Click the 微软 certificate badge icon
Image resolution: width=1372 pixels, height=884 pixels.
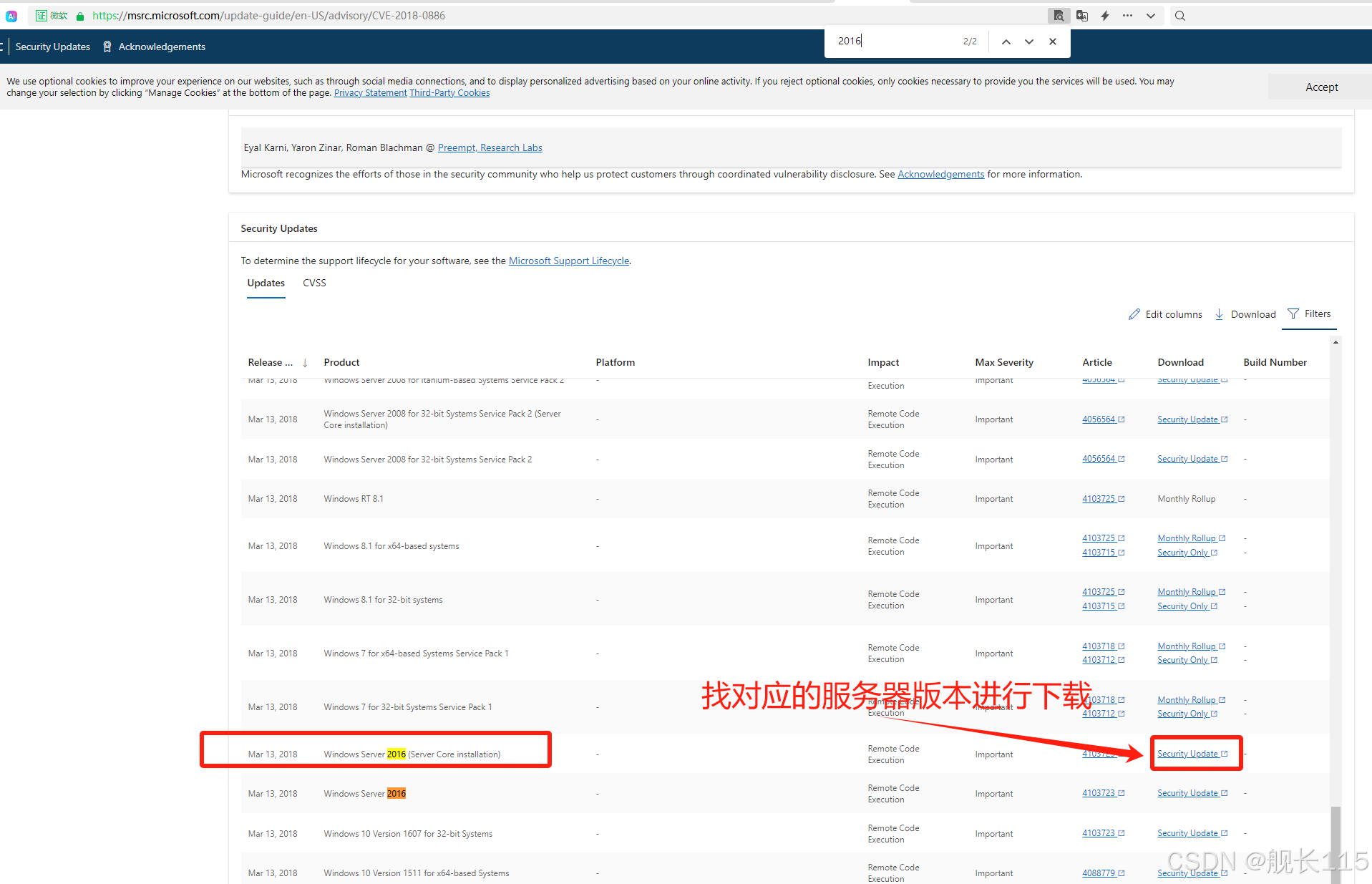[52, 16]
